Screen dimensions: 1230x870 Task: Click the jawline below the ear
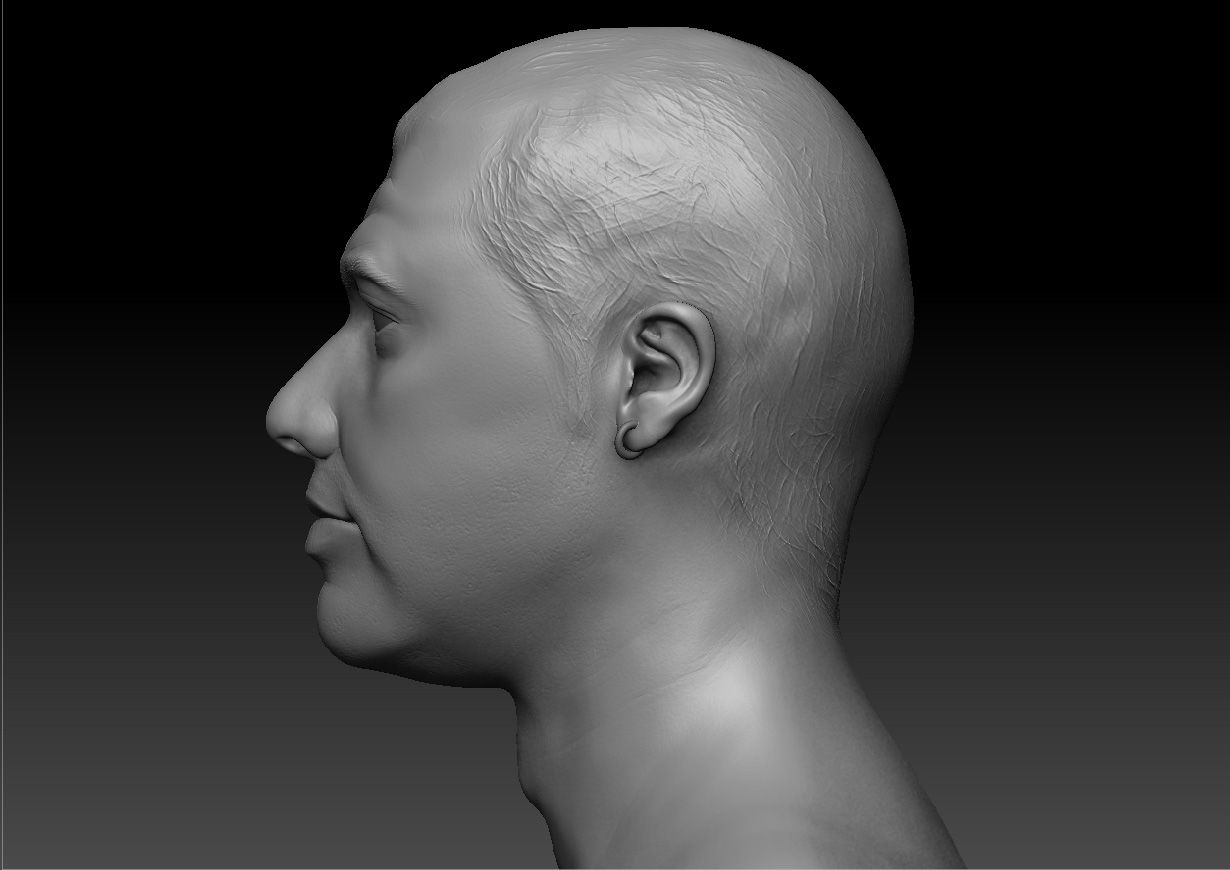tap(560, 600)
